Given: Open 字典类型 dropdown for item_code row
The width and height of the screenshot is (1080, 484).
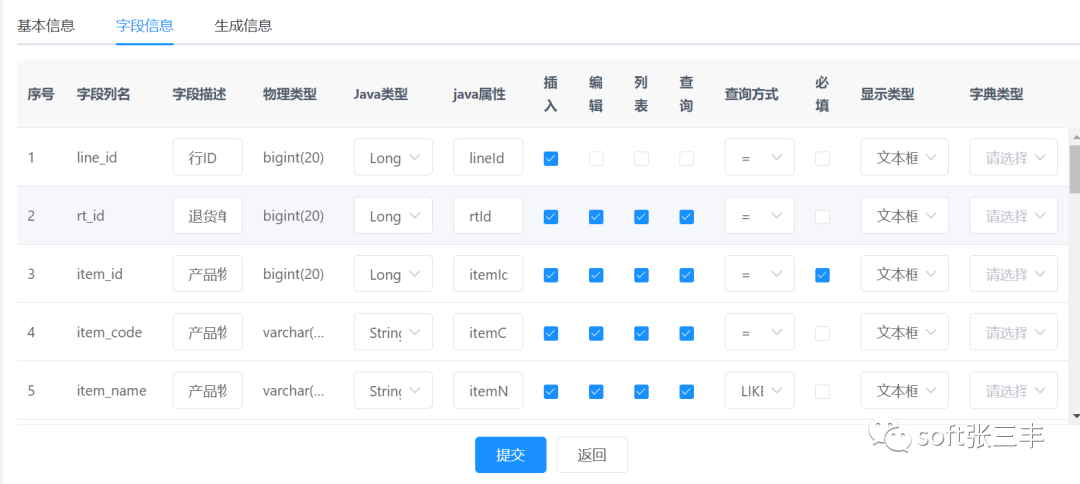Looking at the screenshot, I should pos(1013,333).
